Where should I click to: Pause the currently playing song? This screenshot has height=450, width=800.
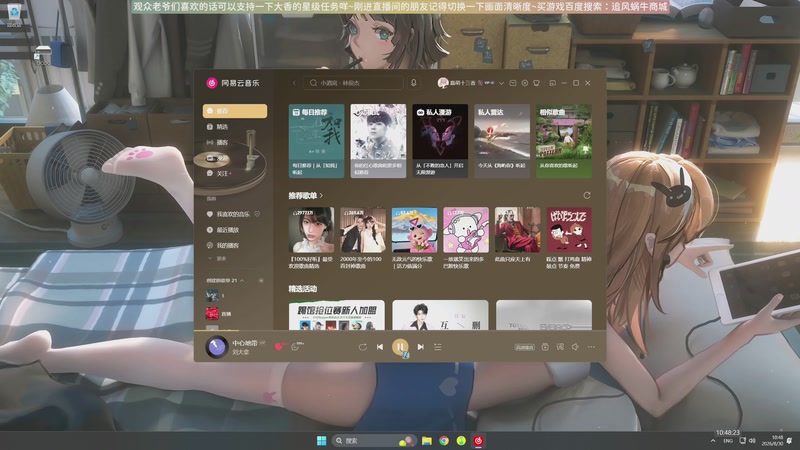[400, 347]
